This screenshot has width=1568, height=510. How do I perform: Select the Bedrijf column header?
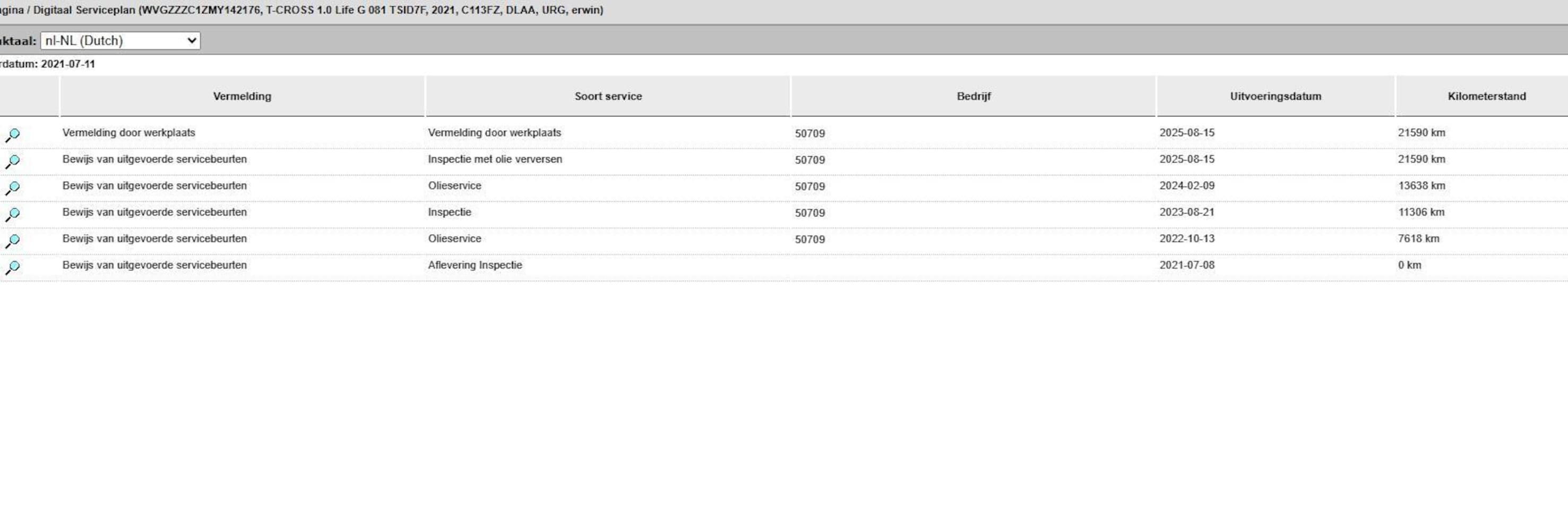click(x=972, y=96)
